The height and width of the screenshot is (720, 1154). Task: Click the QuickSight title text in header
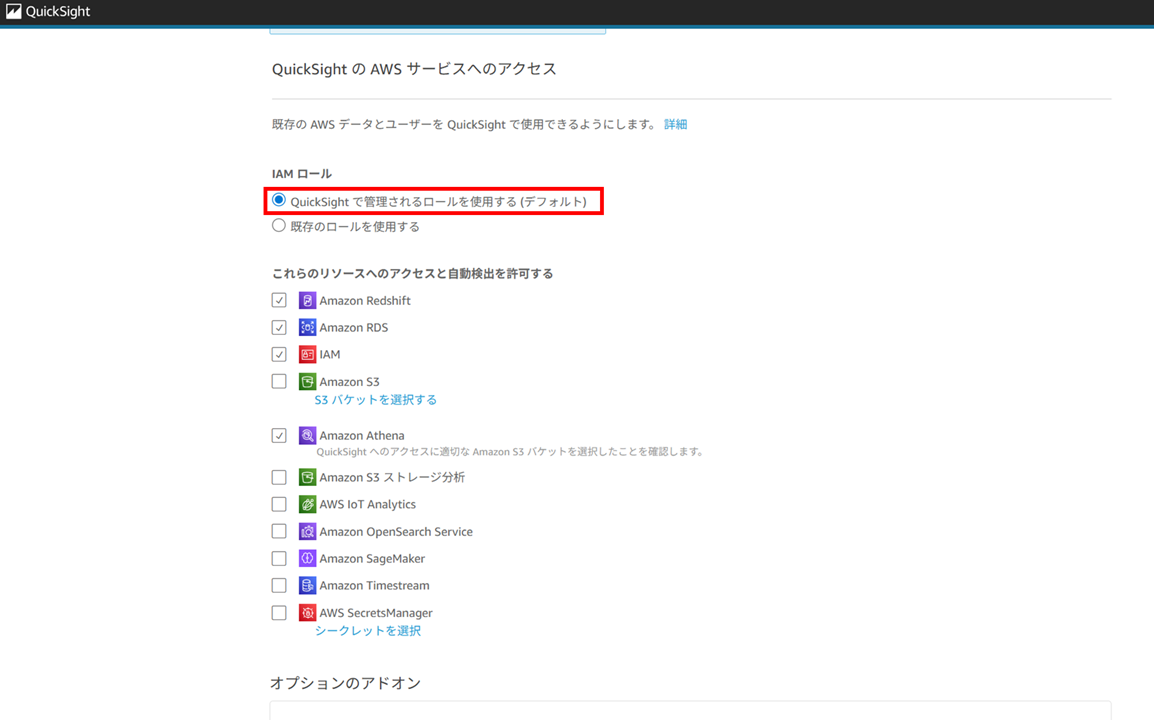click(x=58, y=11)
